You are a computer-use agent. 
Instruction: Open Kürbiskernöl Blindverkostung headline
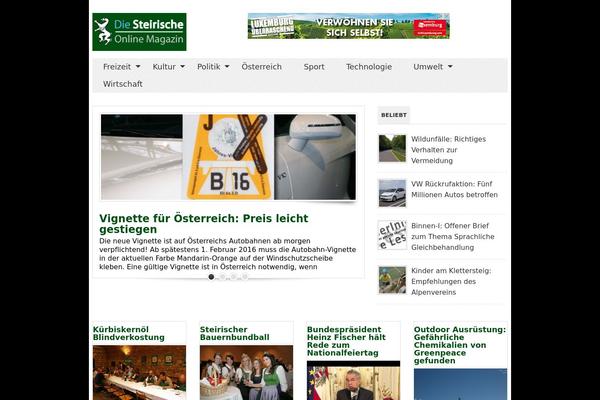129,333
